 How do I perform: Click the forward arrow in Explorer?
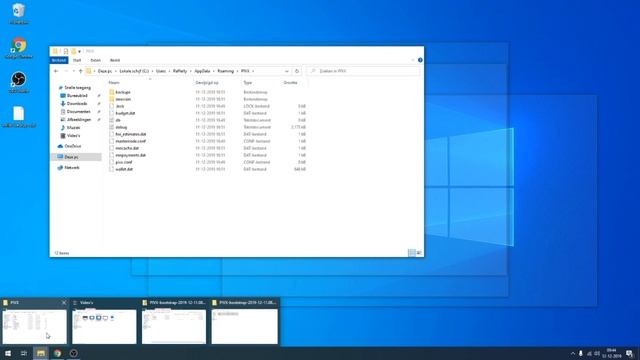click(x=66, y=71)
